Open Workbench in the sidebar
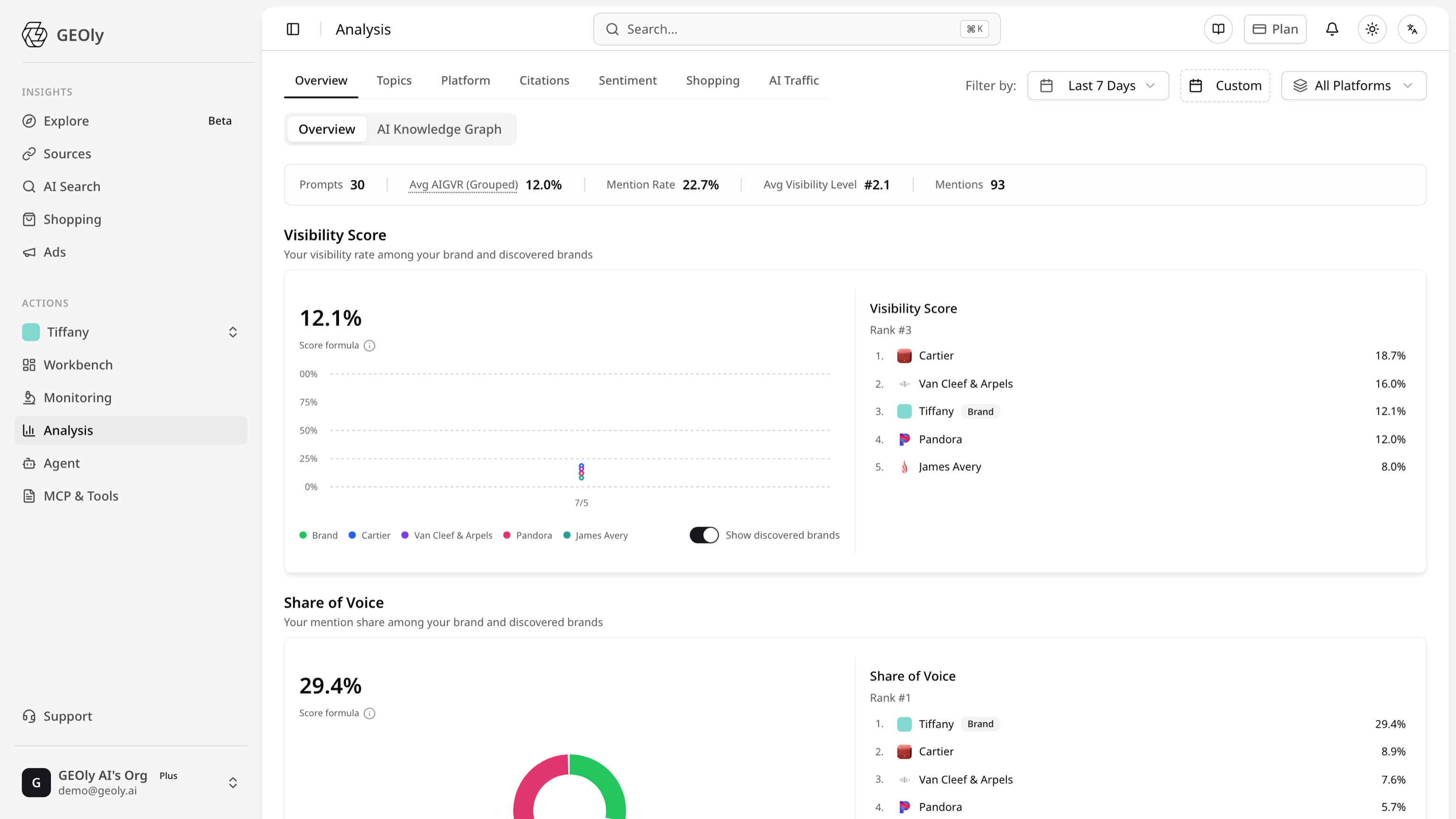This screenshot has height=819, width=1456. pos(131,365)
